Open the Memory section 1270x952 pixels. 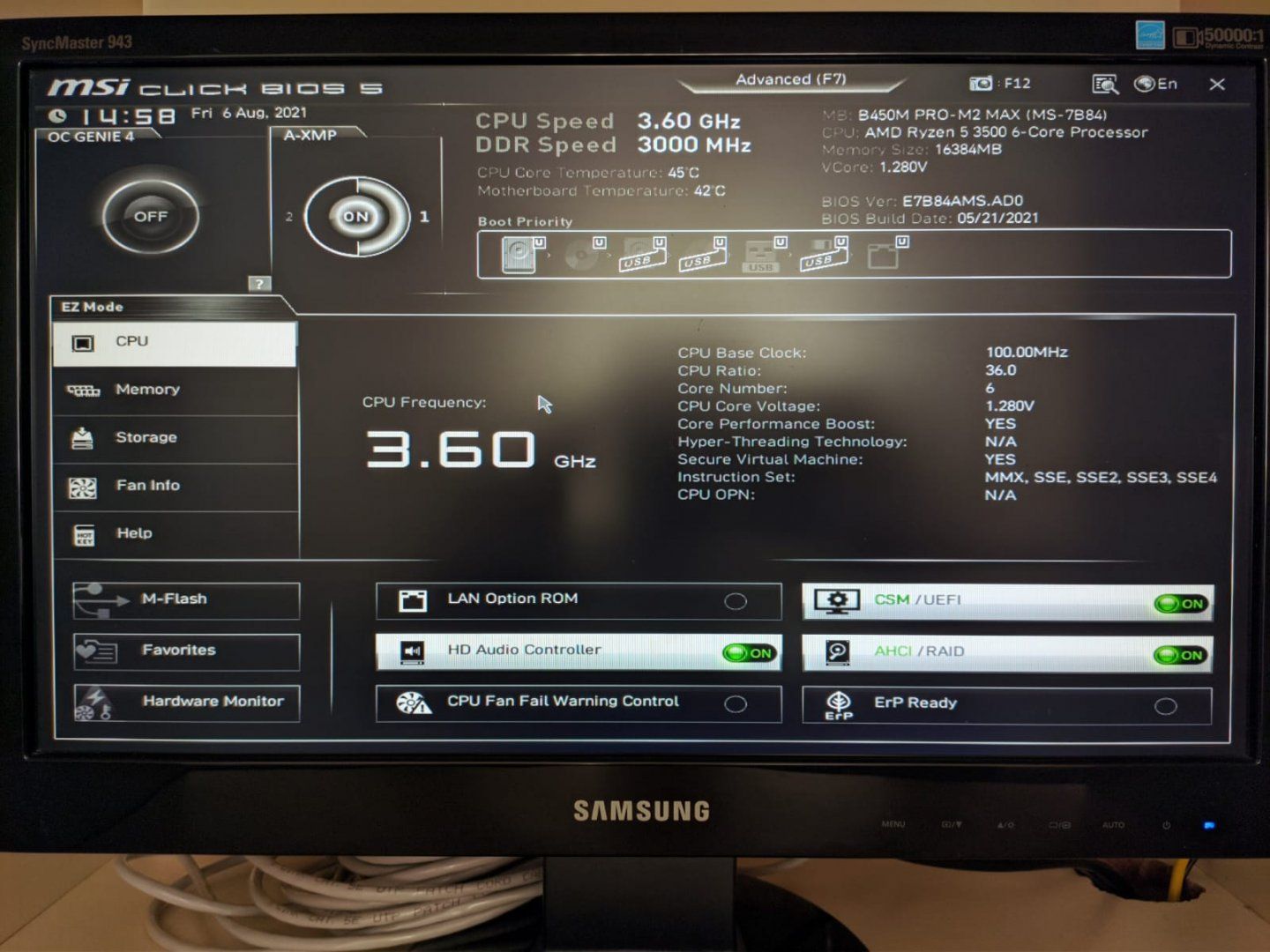175,390
